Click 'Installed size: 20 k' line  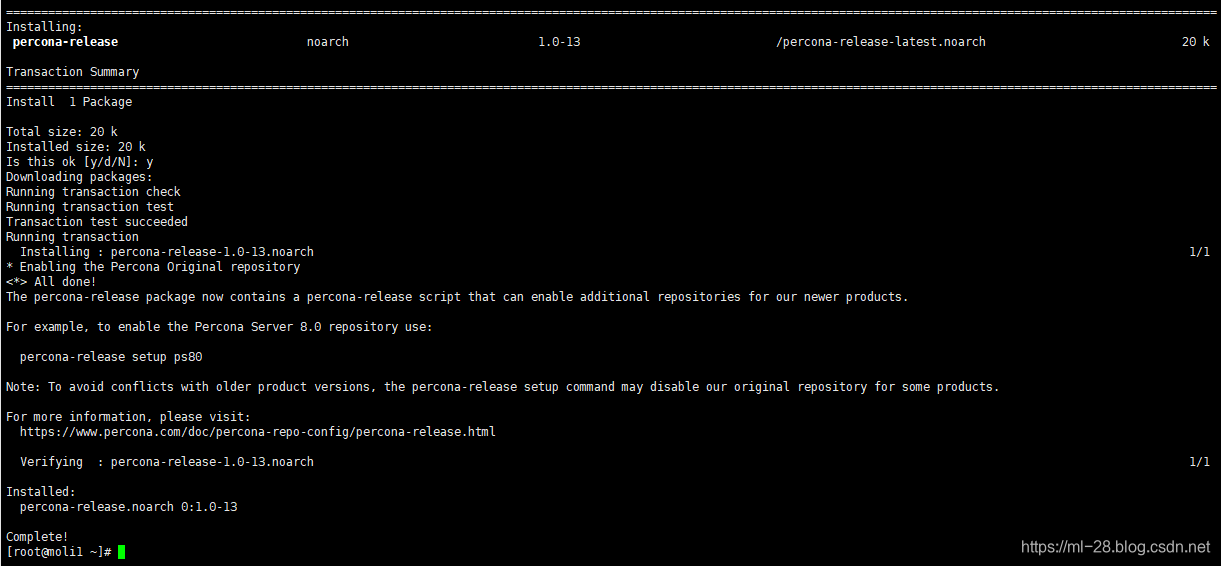point(76,147)
